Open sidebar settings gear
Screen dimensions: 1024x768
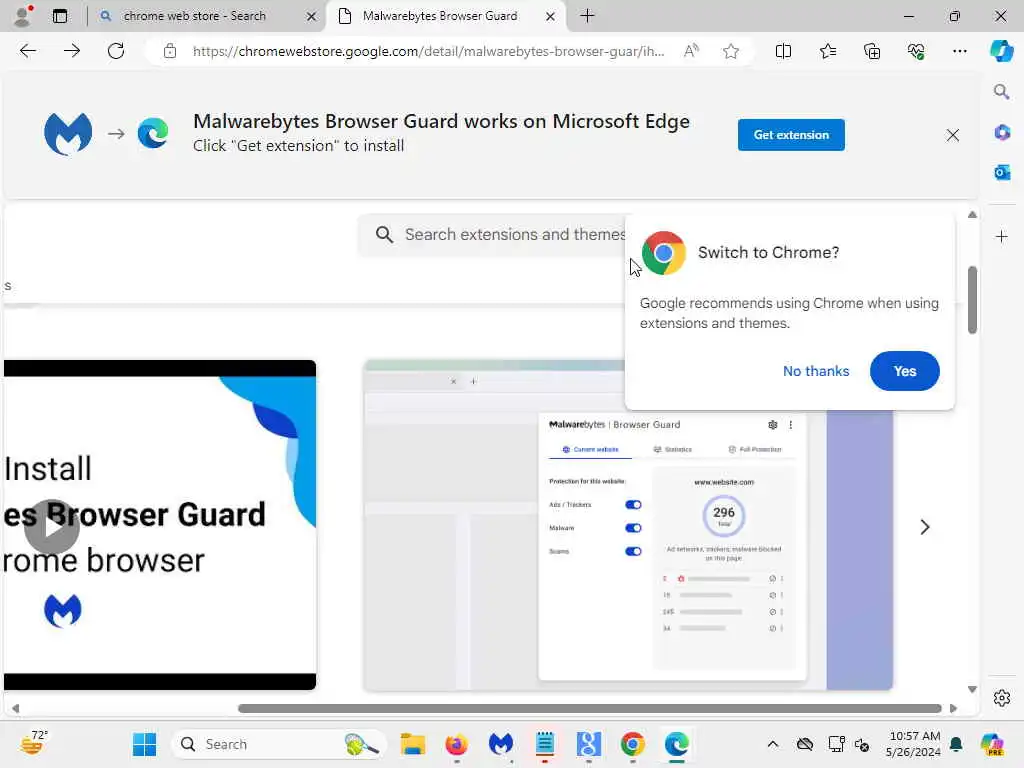(1002, 698)
